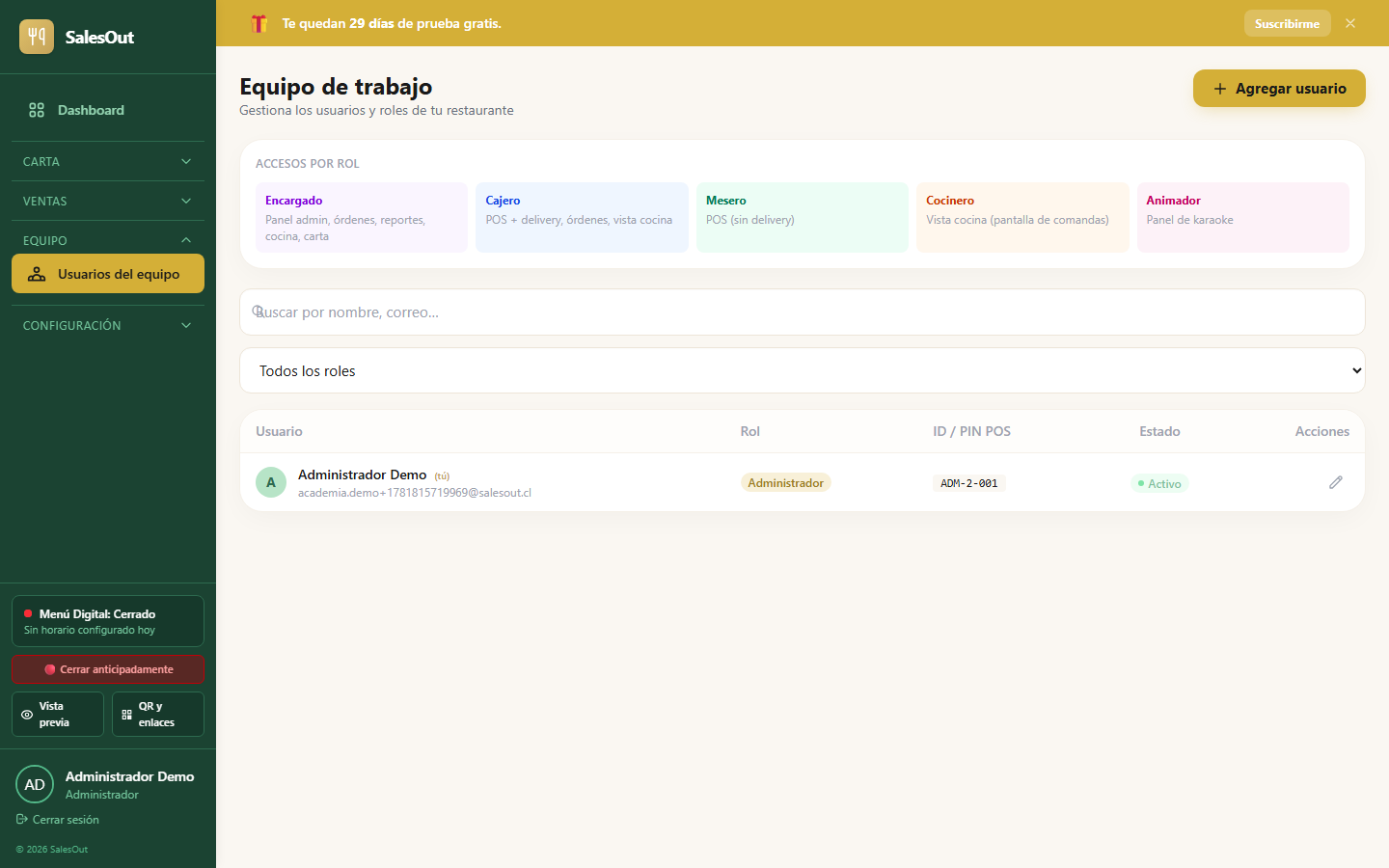Click the pencil icon to edit Administrador Demo
Image resolution: width=1389 pixels, height=868 pixels.
(x=1336, y=482)
